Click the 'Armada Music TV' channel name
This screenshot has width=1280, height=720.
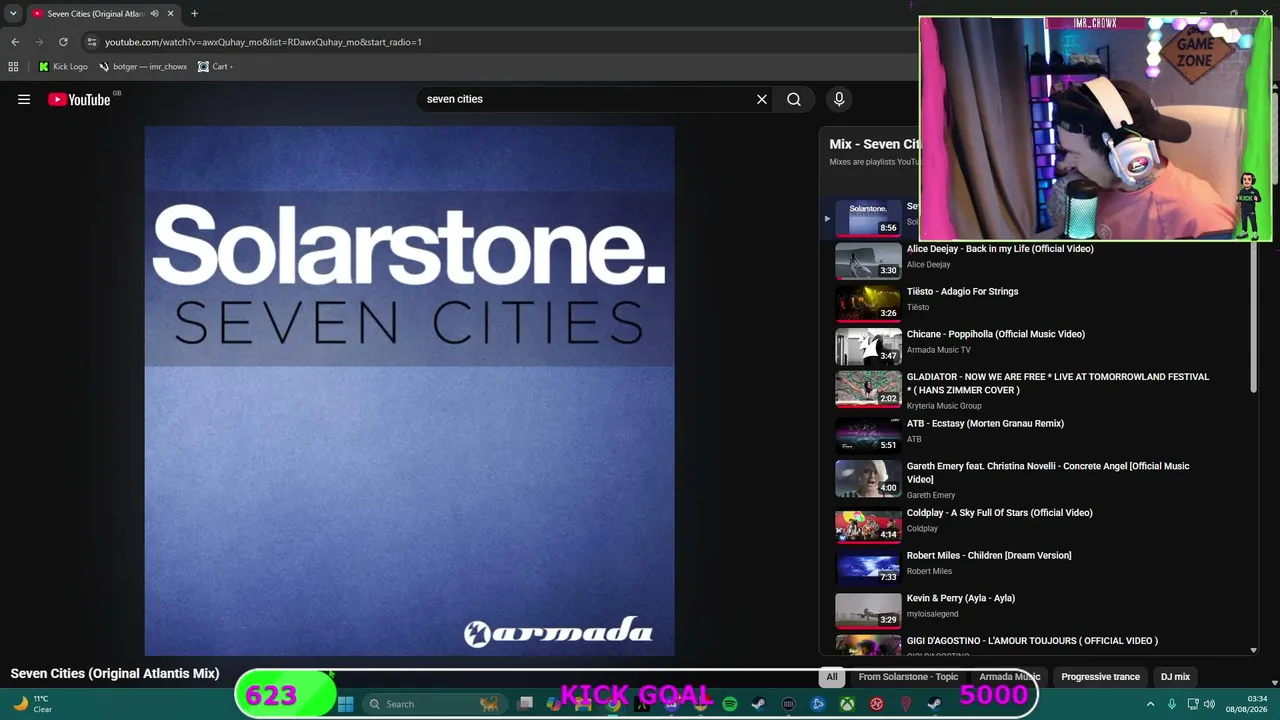[x=939, y=350]
